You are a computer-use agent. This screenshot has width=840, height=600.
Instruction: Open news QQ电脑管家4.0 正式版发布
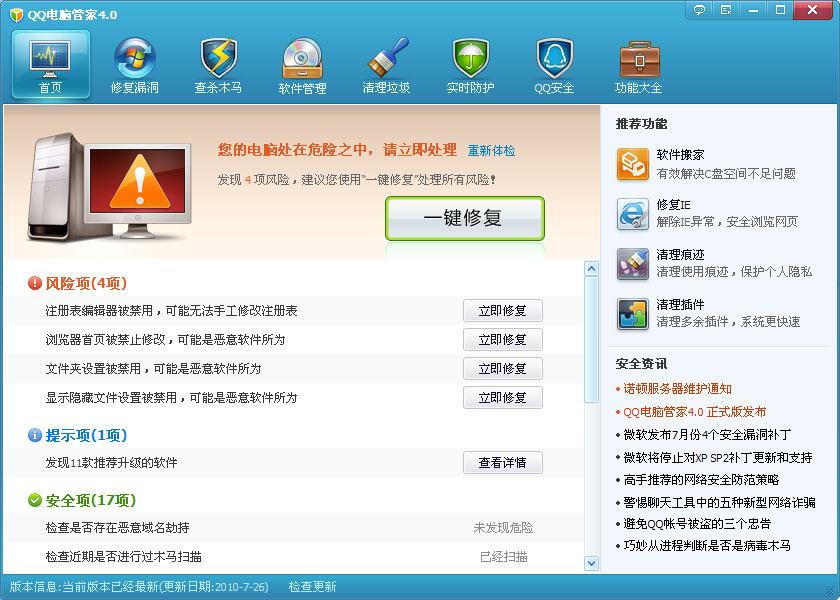tap(694, 411)
